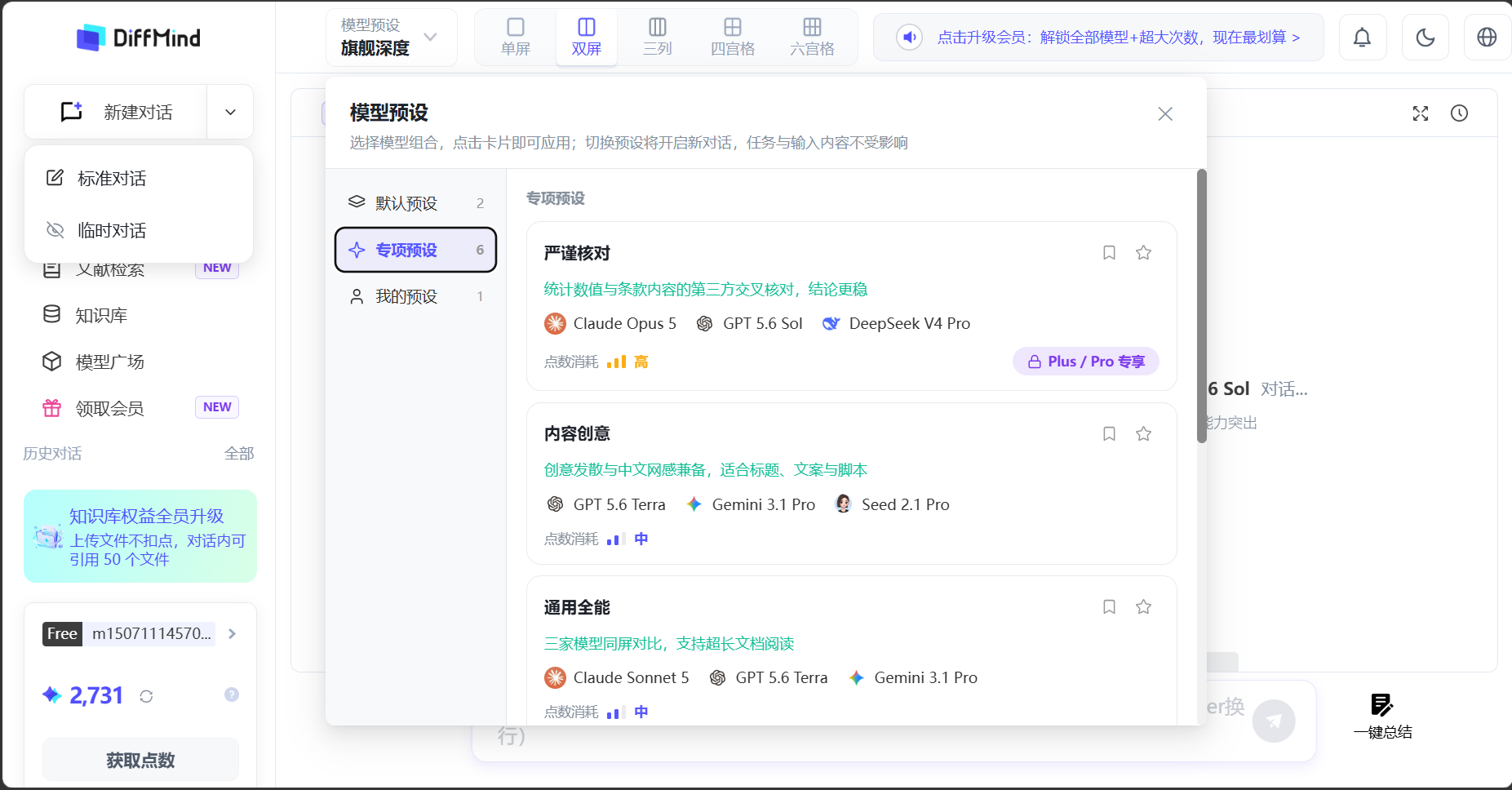Click the Plus / Pro 专享 badge
Screen dimensions: 1512x790
click(1086, 362)
